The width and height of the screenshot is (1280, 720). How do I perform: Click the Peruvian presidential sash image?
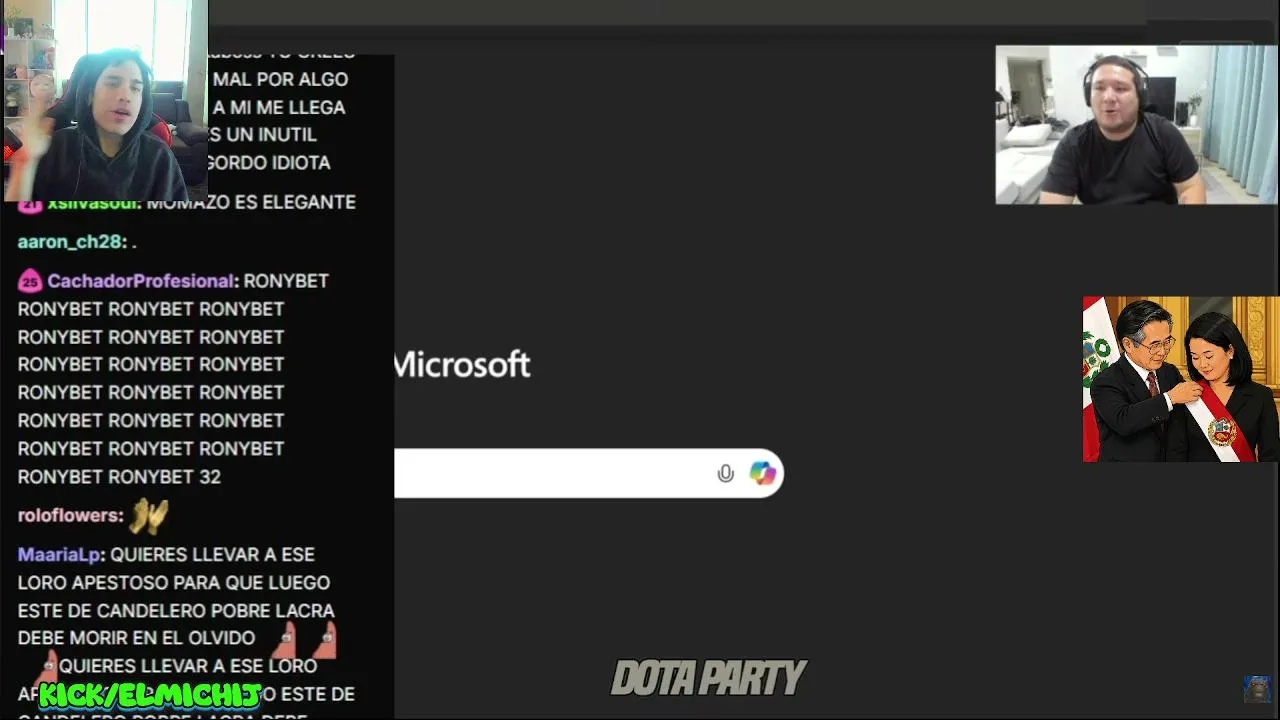(x=1180, y=379)
